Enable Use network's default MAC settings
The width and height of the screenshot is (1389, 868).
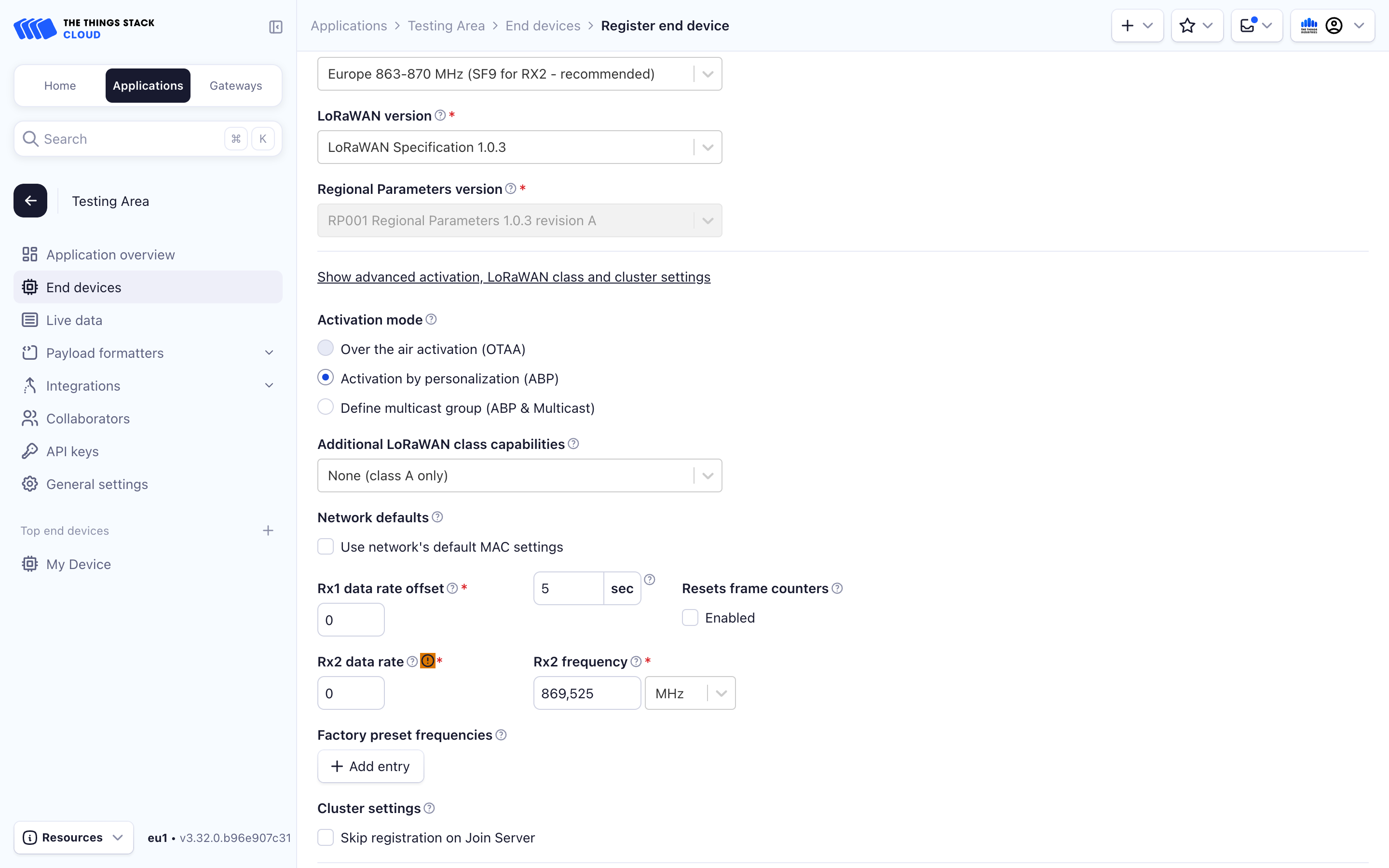pyautogui.click(x=326, y=546)
